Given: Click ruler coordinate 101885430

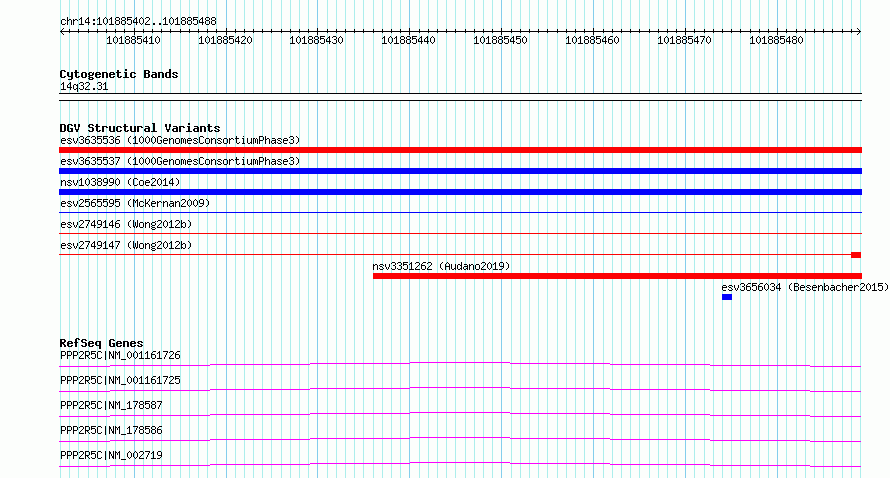Looking at the screenshot, I should tap(317, 40).
